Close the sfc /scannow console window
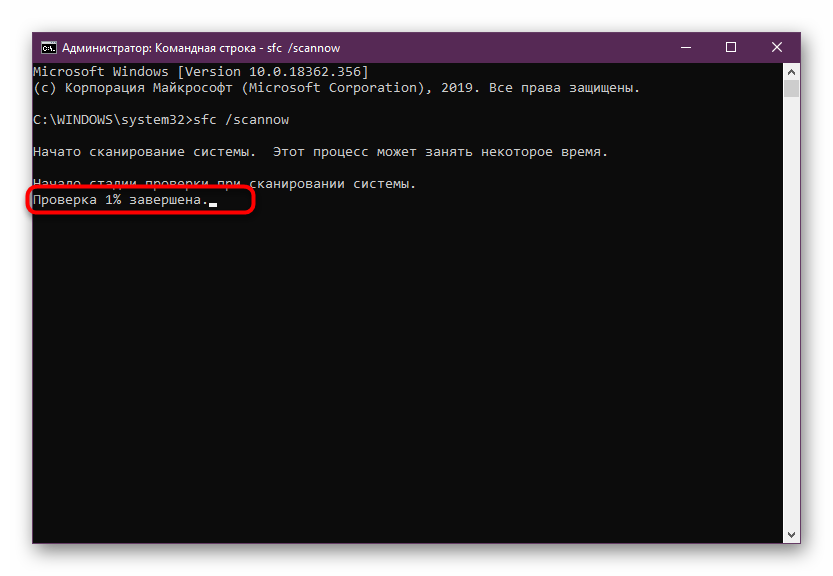Viewport: 833px width, 576px height. click(x=777, y=47)
